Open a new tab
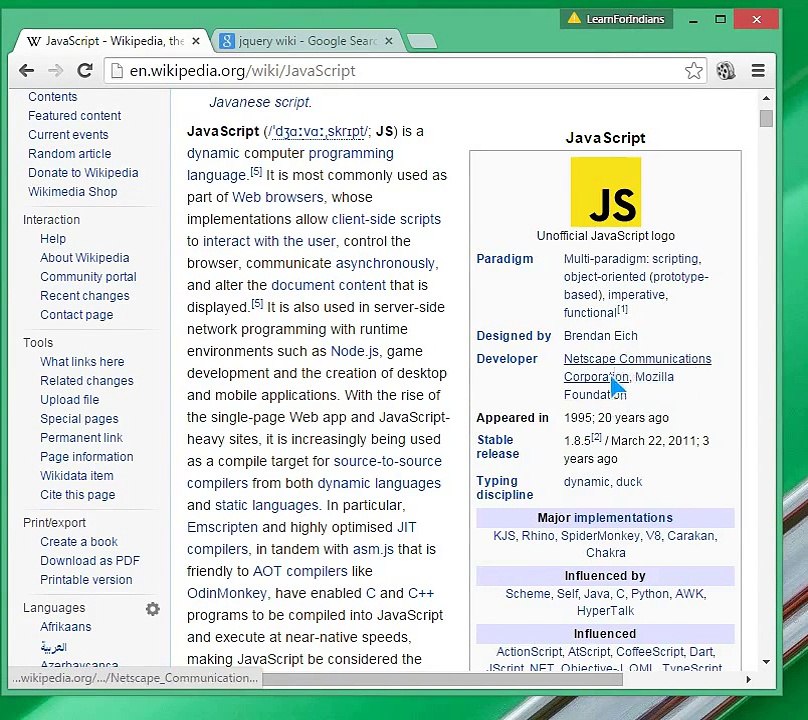The width and height of the screenshot is (808, 720). coord(422,41)
